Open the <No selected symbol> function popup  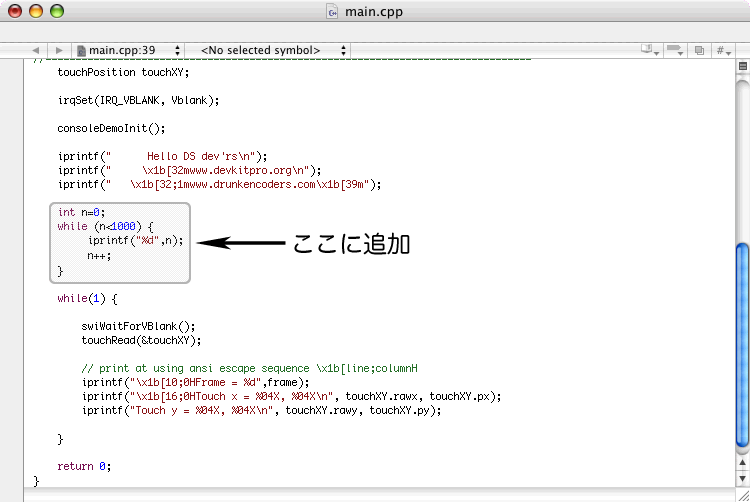coord(268,50)
